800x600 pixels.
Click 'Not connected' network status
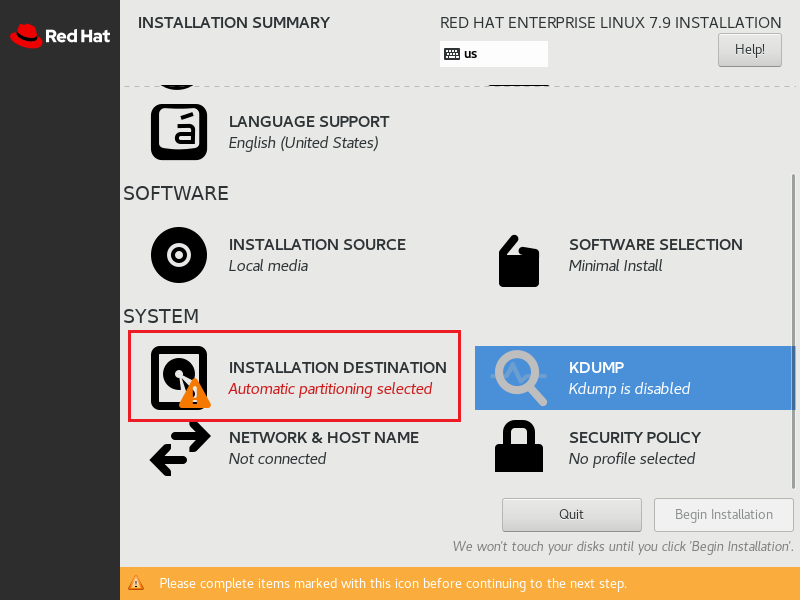277,459
